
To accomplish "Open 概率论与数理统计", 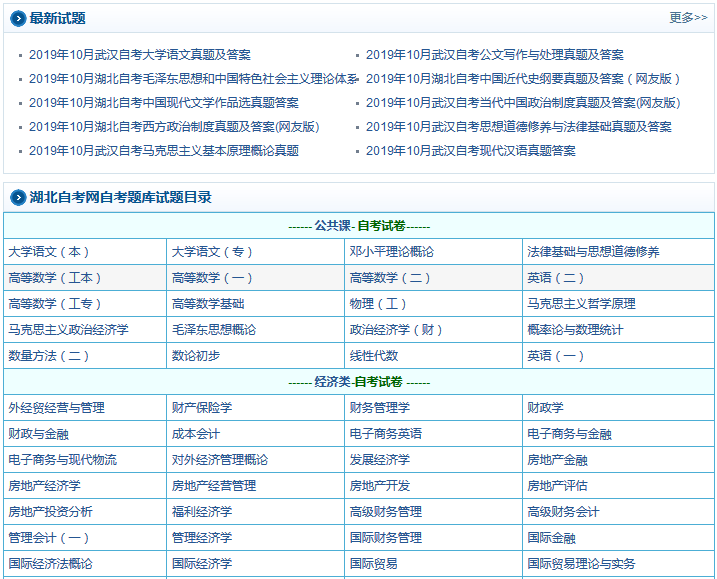I will pyautogui.click(x=575, y=330).
